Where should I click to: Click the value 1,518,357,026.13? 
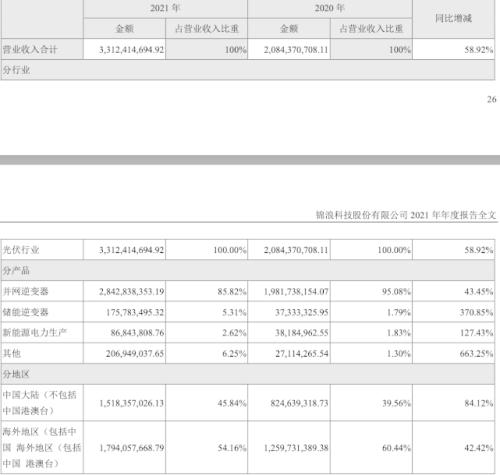131,403
